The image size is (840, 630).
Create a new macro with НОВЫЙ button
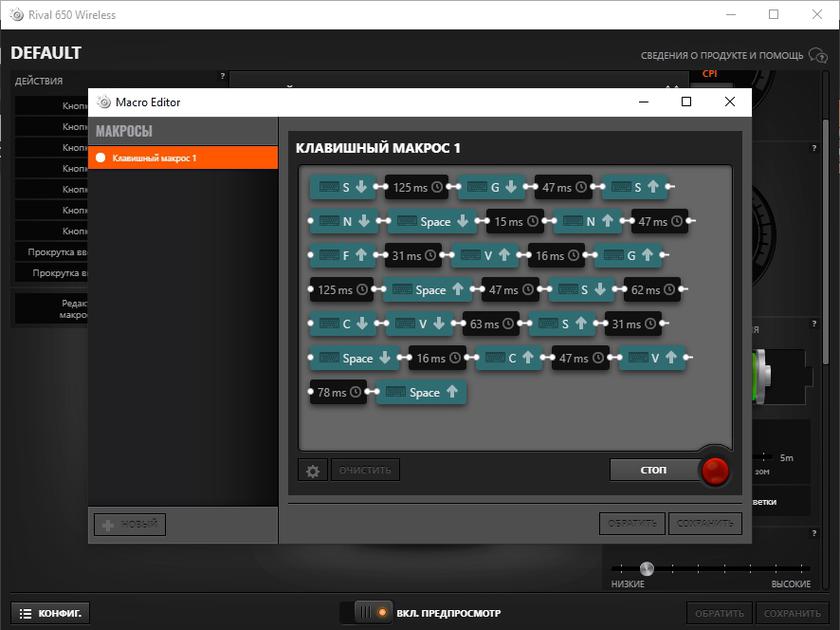point(130,524)
